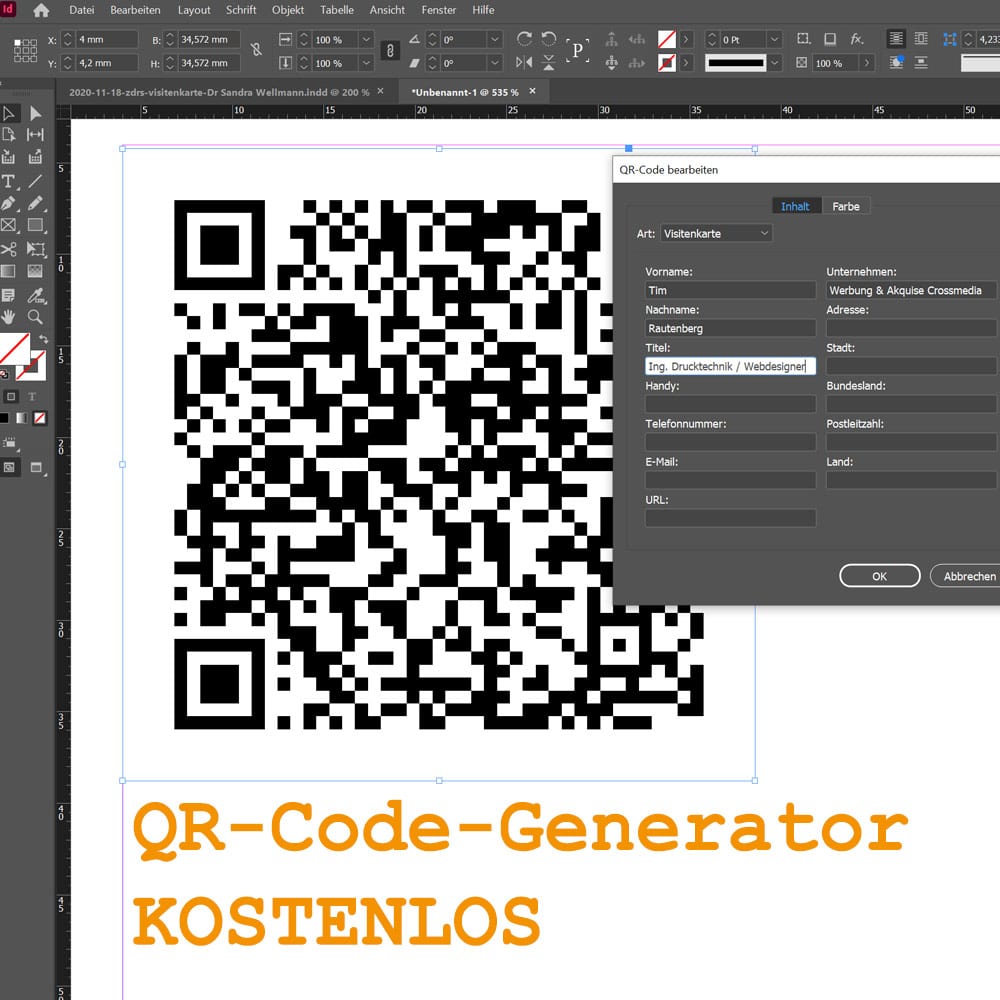Select the Pencil tool
This screenshot has height=1000, width=1000.
pos(35,203)
